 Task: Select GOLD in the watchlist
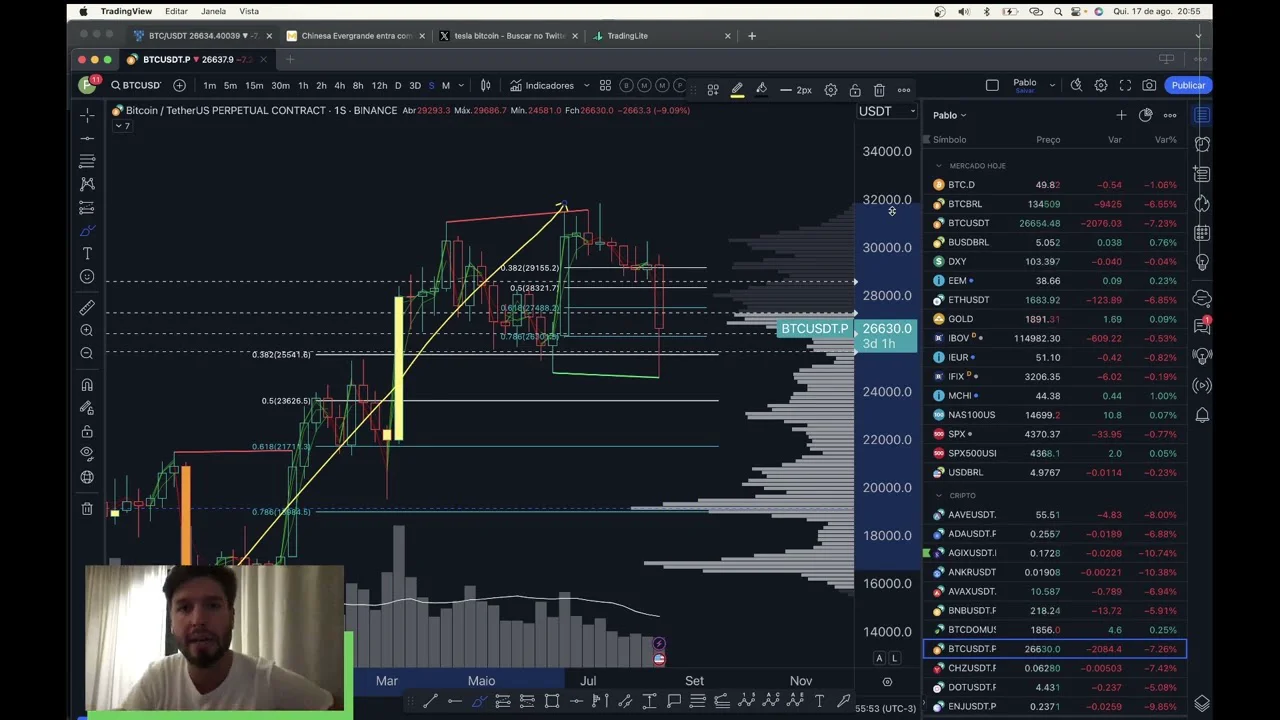(x=1056, y=319)
